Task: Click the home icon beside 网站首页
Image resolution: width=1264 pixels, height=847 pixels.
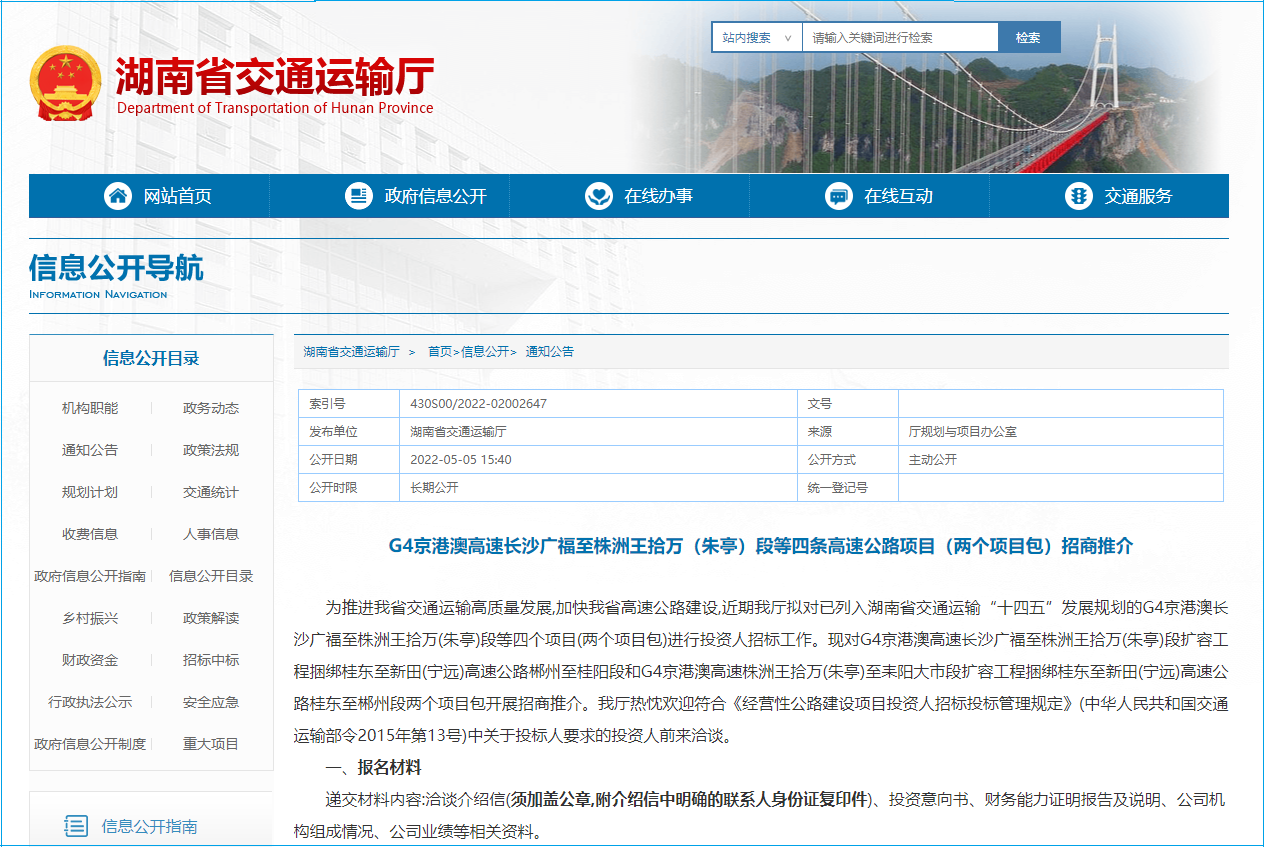Action: pyautogui.click(x=118, y=196)
